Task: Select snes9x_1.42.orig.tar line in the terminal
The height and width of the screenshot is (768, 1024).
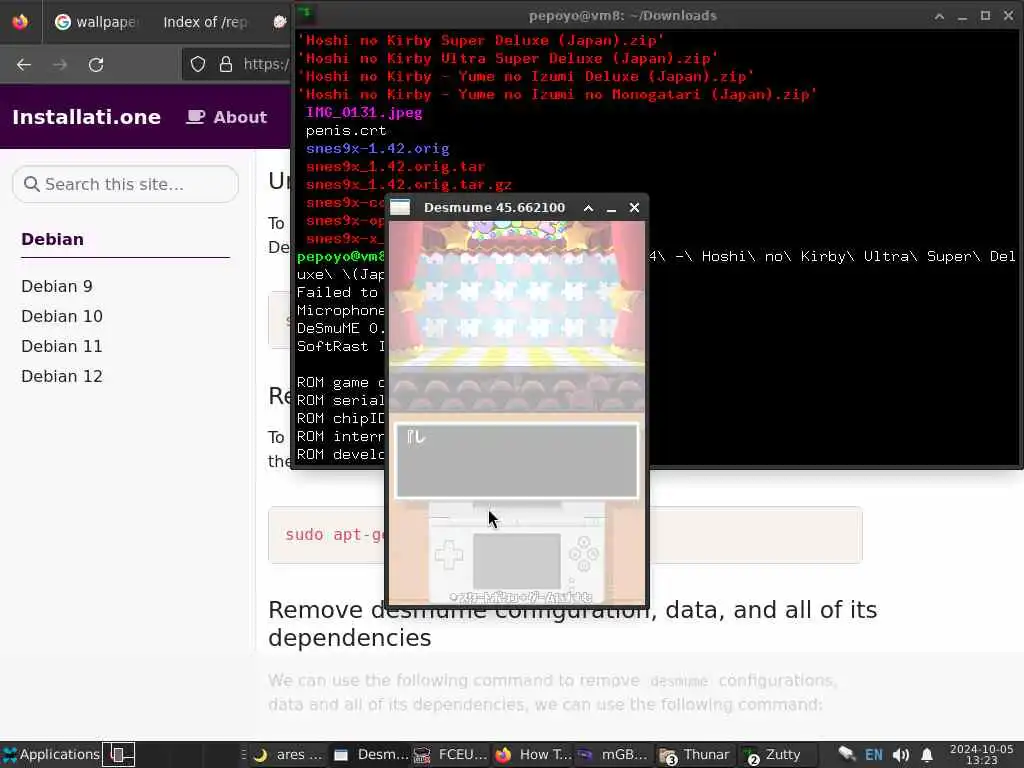Action: 395,167
